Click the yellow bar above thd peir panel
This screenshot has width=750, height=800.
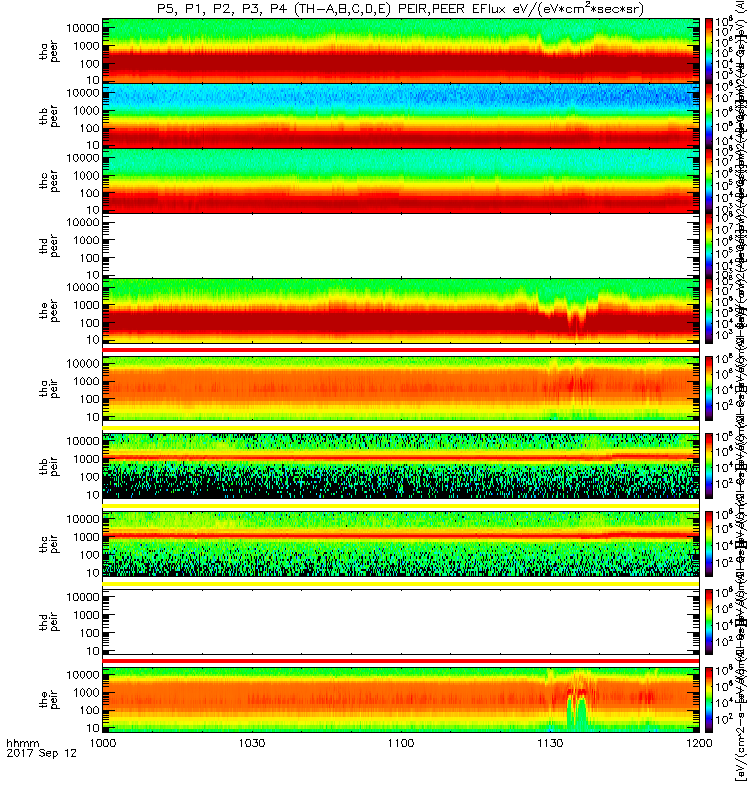tap(401, 583)
